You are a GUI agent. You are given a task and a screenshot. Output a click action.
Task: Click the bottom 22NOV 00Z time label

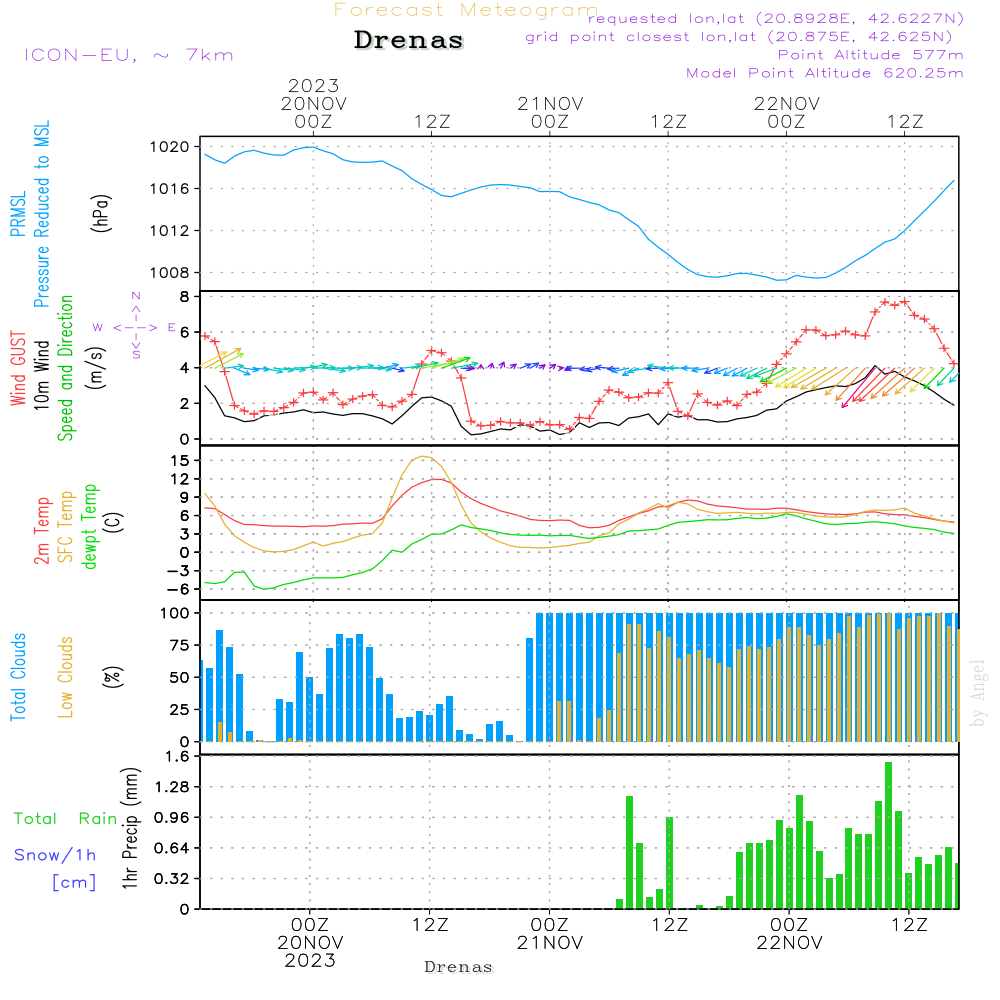pos(788,934)
